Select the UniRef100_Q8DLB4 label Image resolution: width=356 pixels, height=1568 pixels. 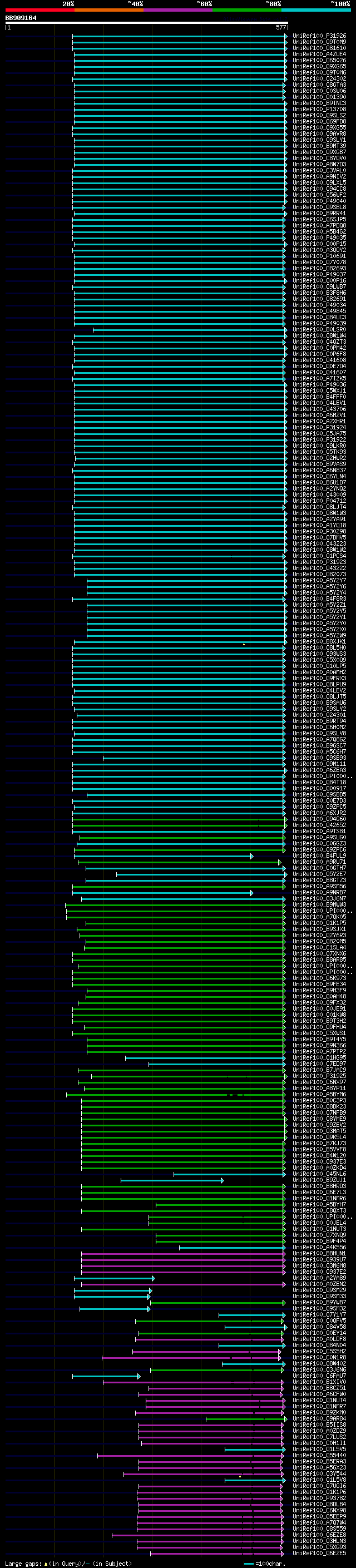pyautogui.click(x=319, y=1504)
